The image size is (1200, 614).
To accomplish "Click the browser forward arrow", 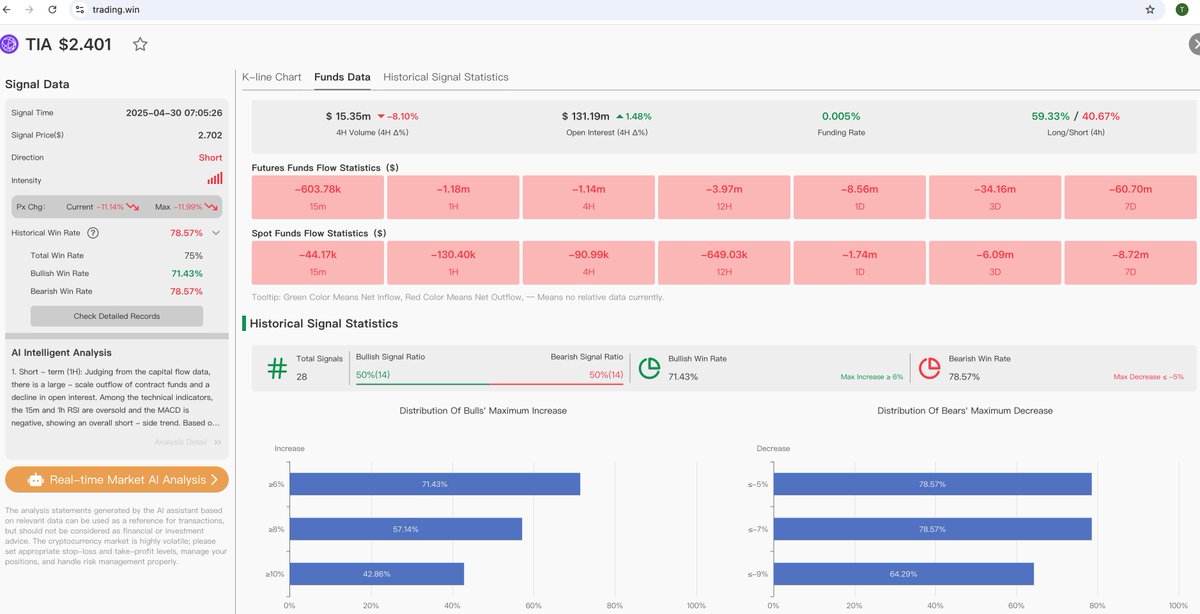I will point(30,9).
